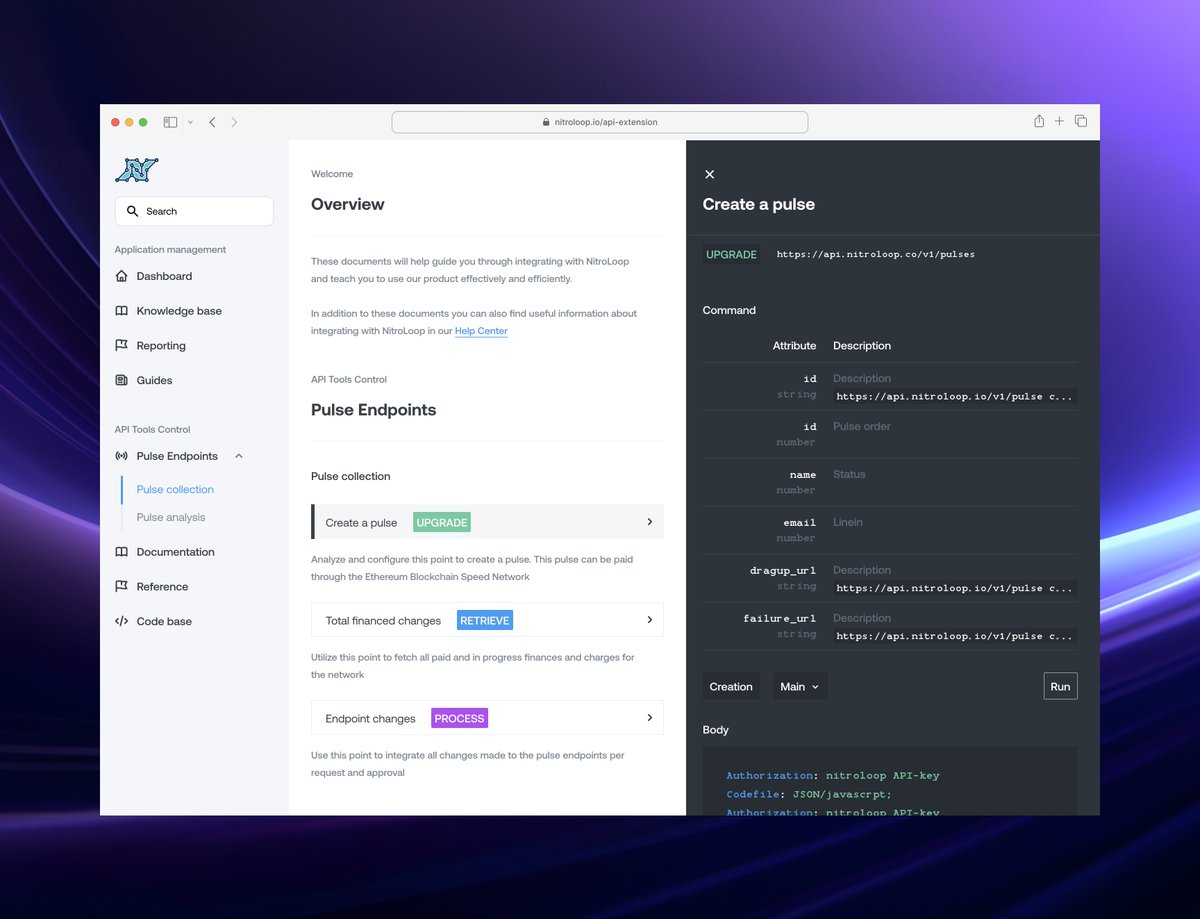
Task: Click the Linein description text
Action: [x=848, y=522]
